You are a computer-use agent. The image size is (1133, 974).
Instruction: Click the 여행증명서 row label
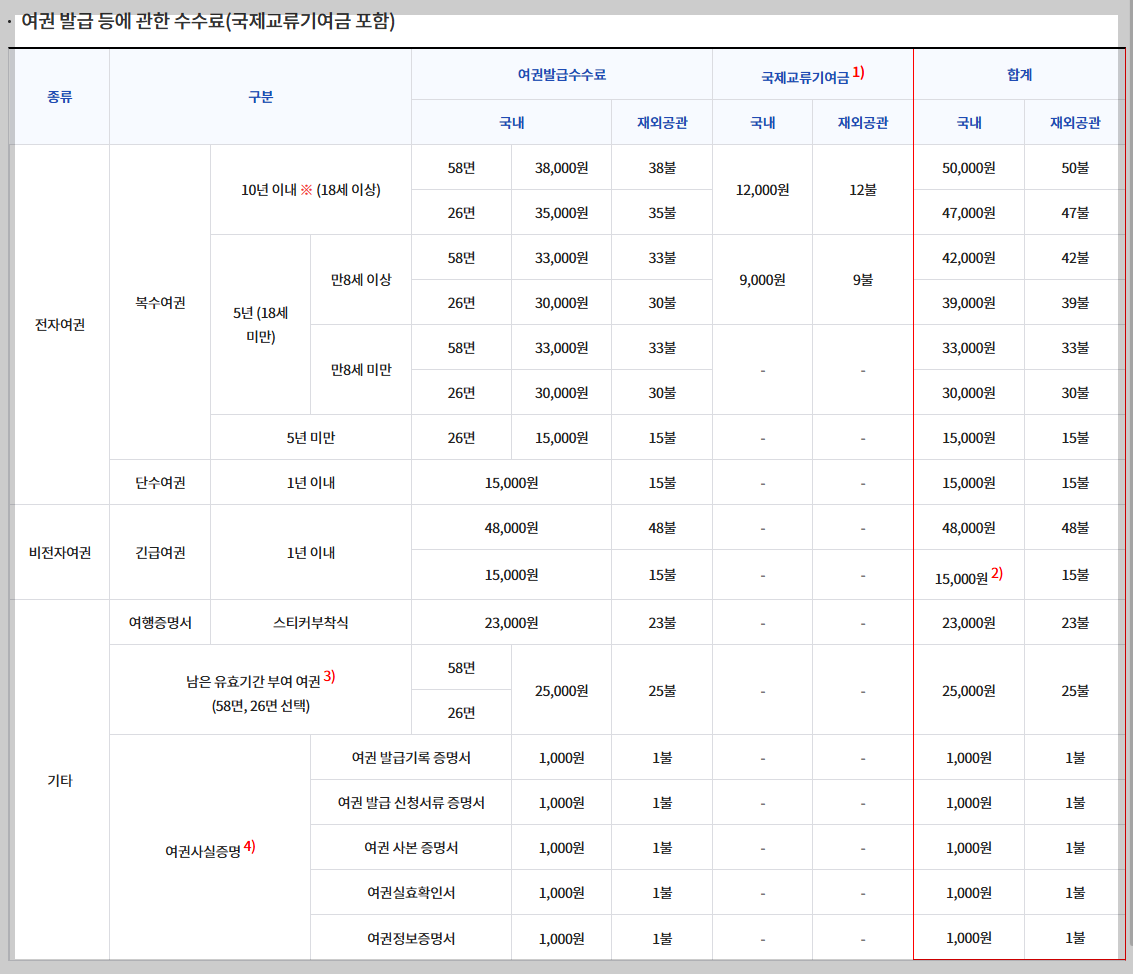(x=159, y=621)
